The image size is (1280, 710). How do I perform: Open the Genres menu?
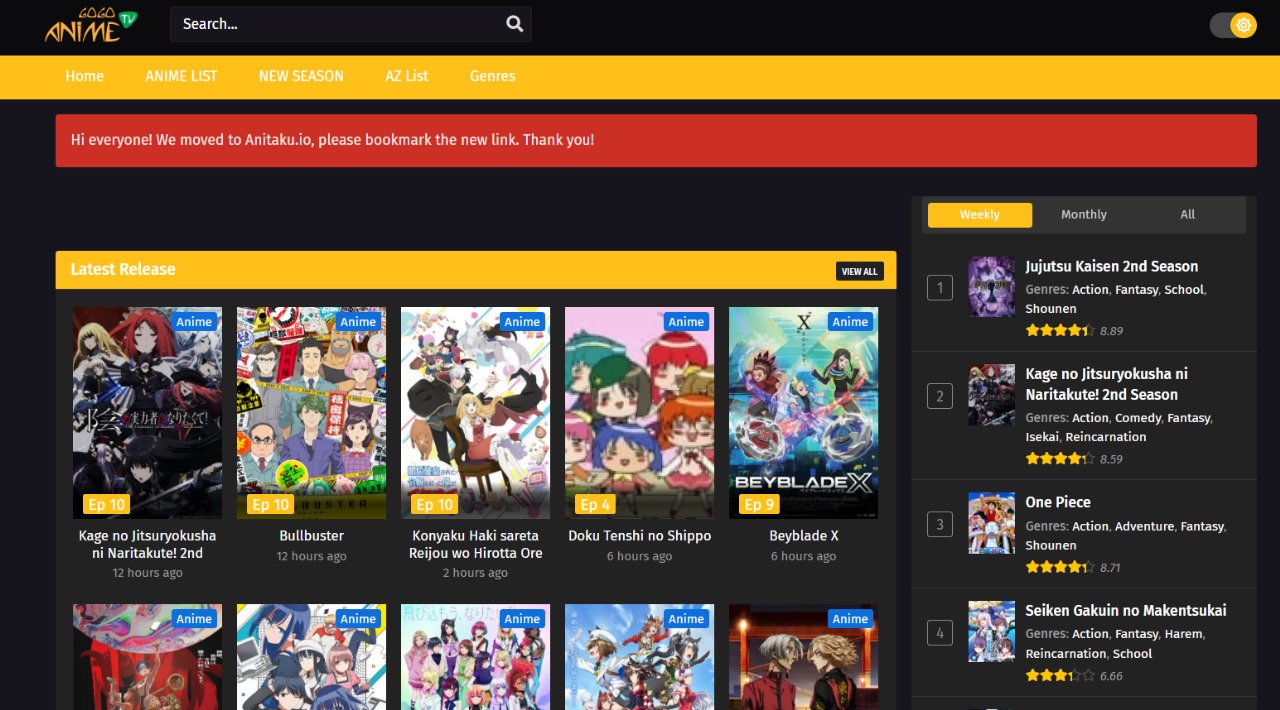[x=492, y=76]
